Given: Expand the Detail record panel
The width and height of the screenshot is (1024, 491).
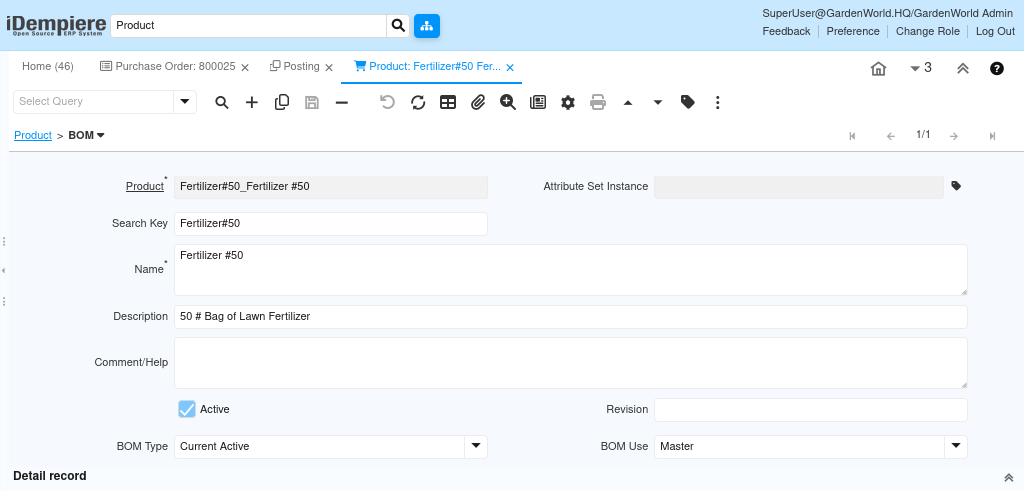Looking at the screenshot, I should coord(1008,477).
